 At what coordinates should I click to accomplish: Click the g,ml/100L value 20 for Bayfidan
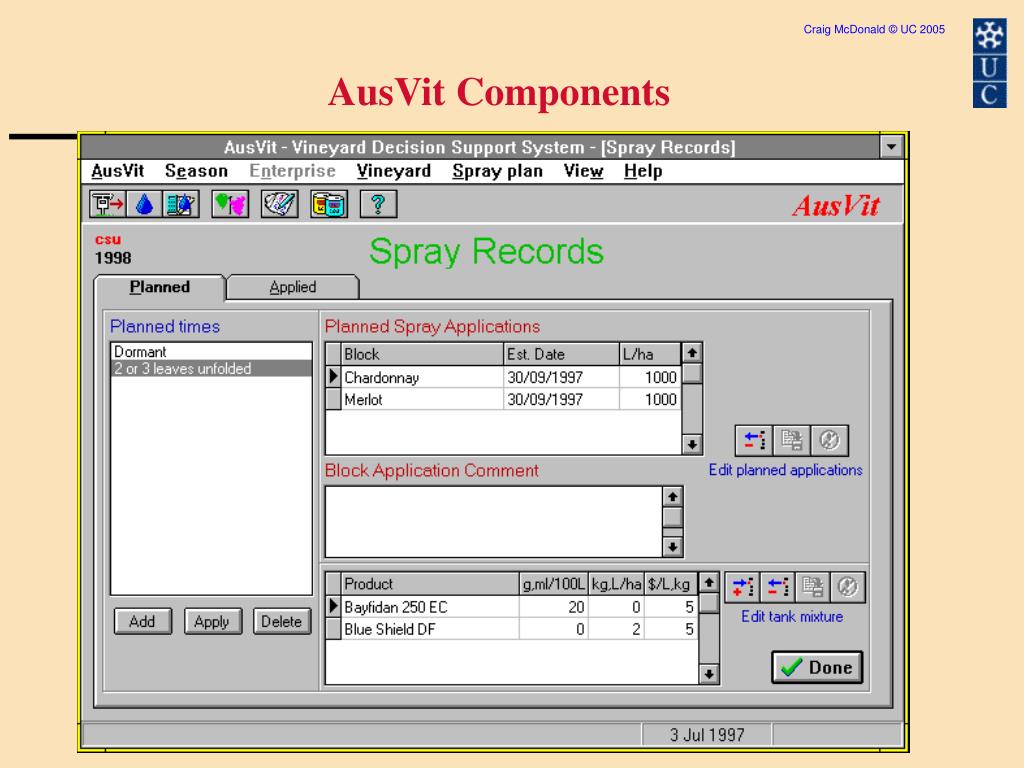pyautogui.click(x=554, y=607)
